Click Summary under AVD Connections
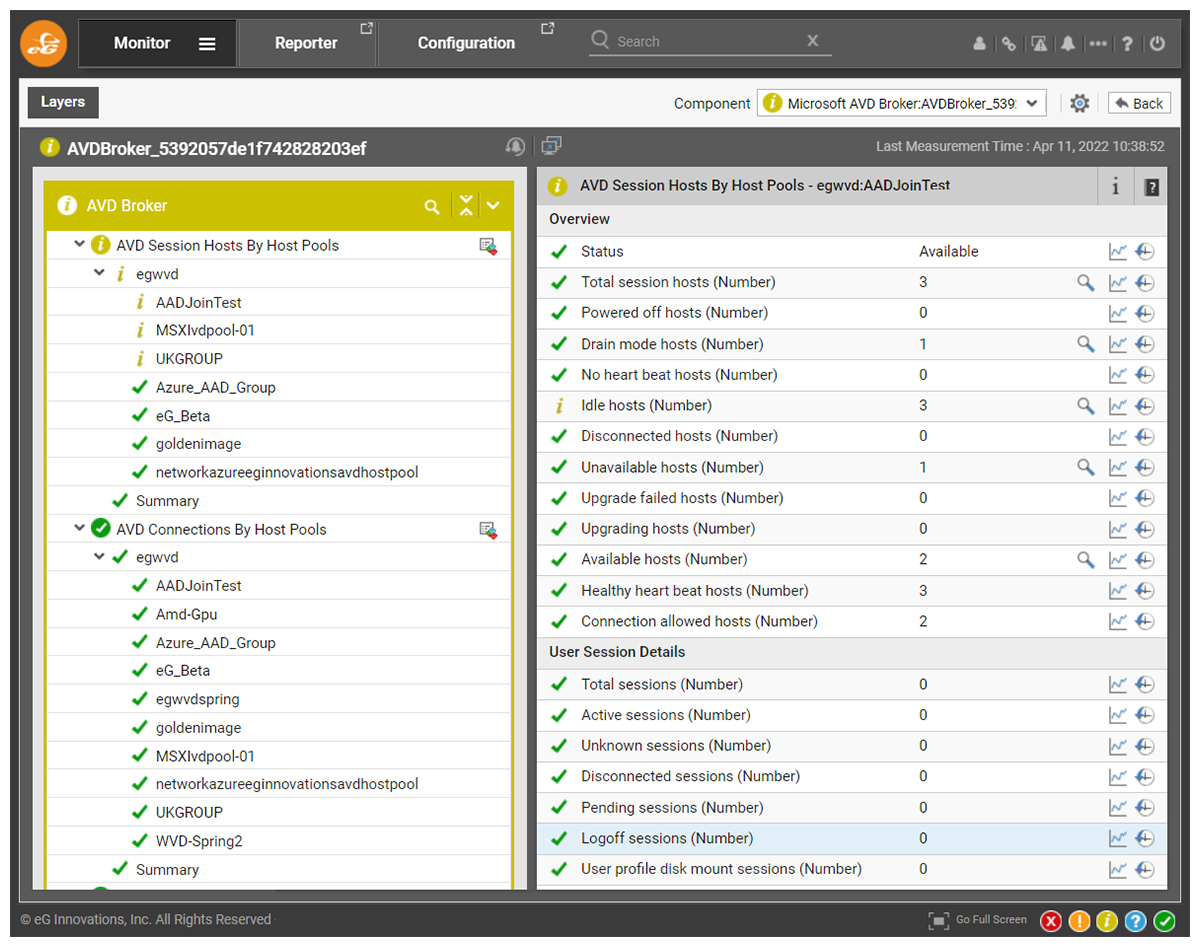 [x=167, y=870]
